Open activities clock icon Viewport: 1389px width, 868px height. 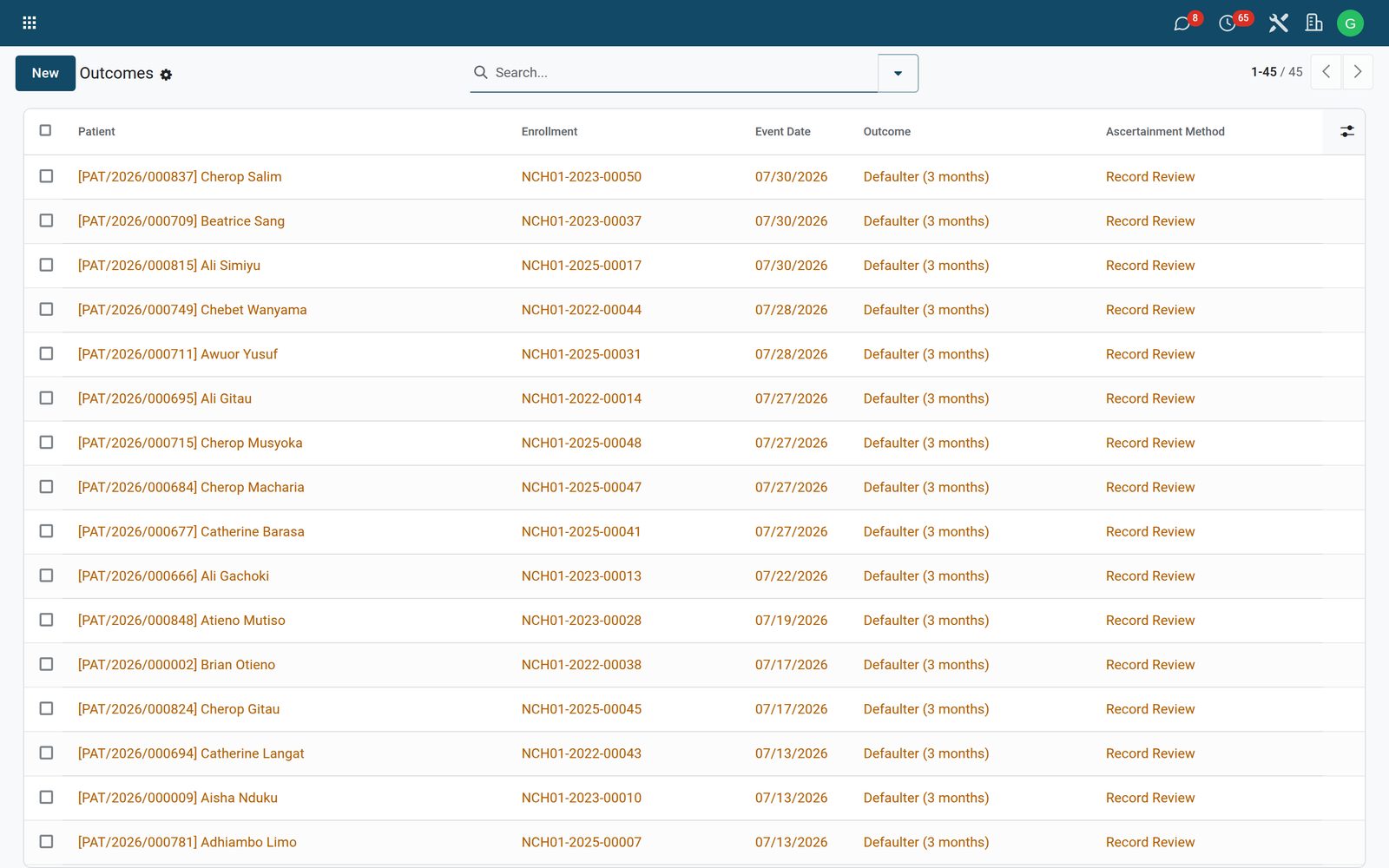click(1228, 23)
